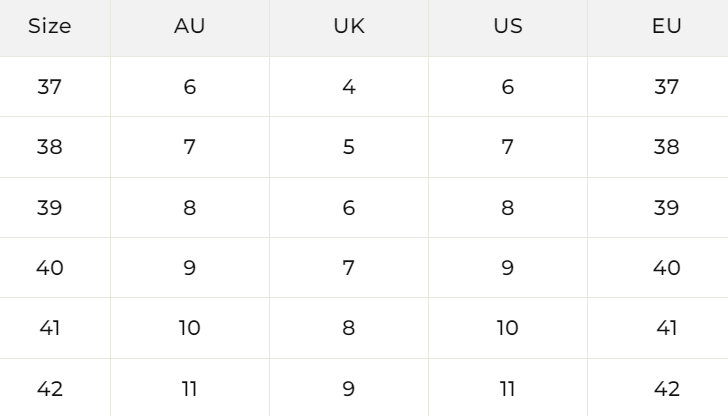Select size 40 in the Size column
Screen dimensions: 728x416
(x=50, y=268)
